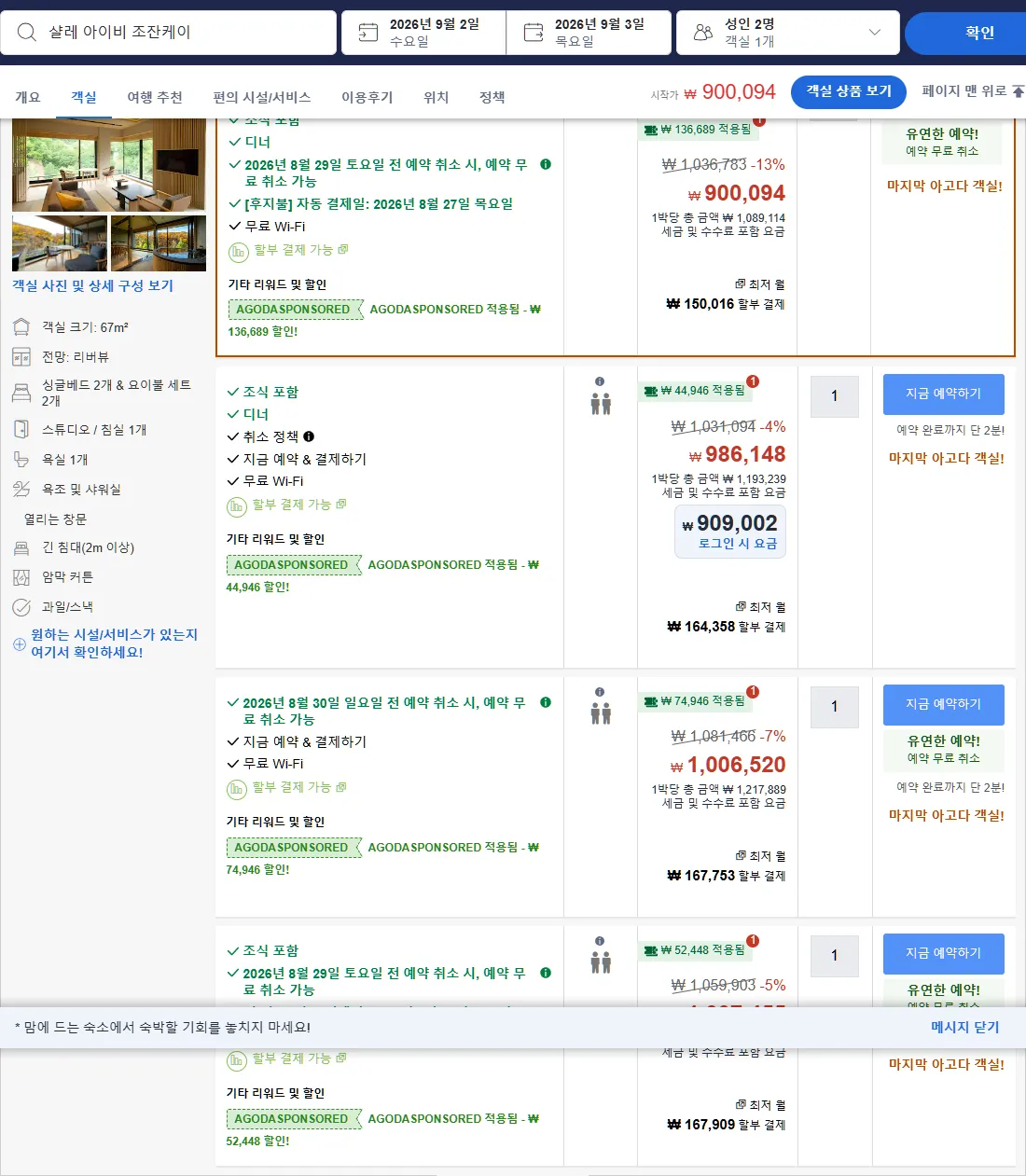Switch to the 개요 tab

[28, 97]
